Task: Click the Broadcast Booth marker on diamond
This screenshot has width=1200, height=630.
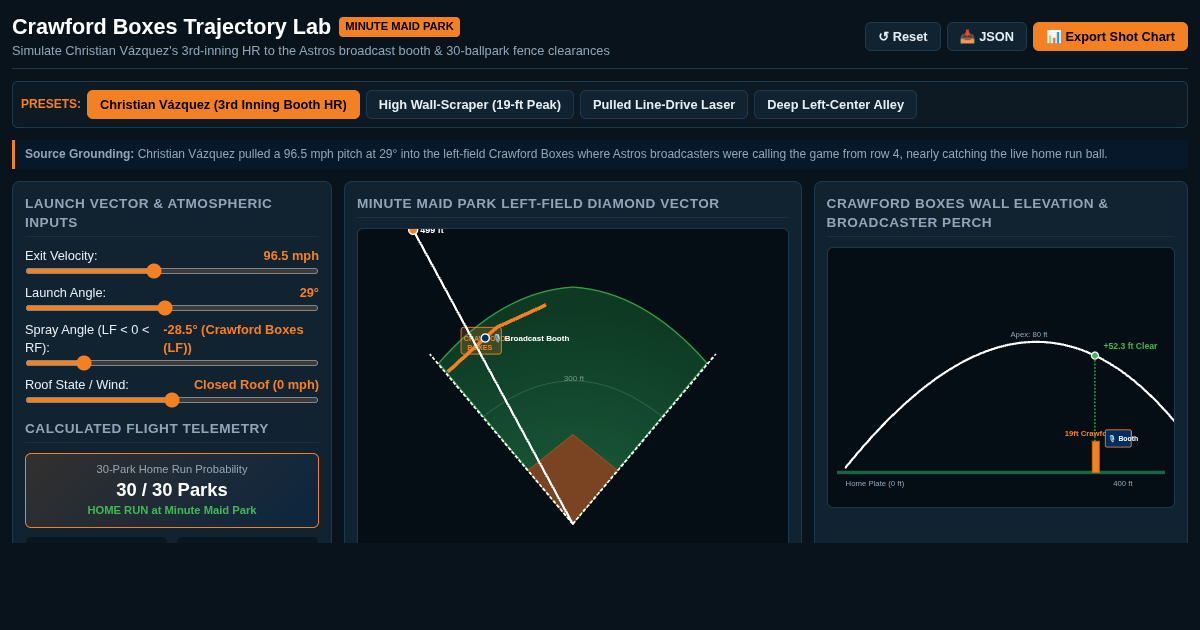Action: click(x=485, y=338)
